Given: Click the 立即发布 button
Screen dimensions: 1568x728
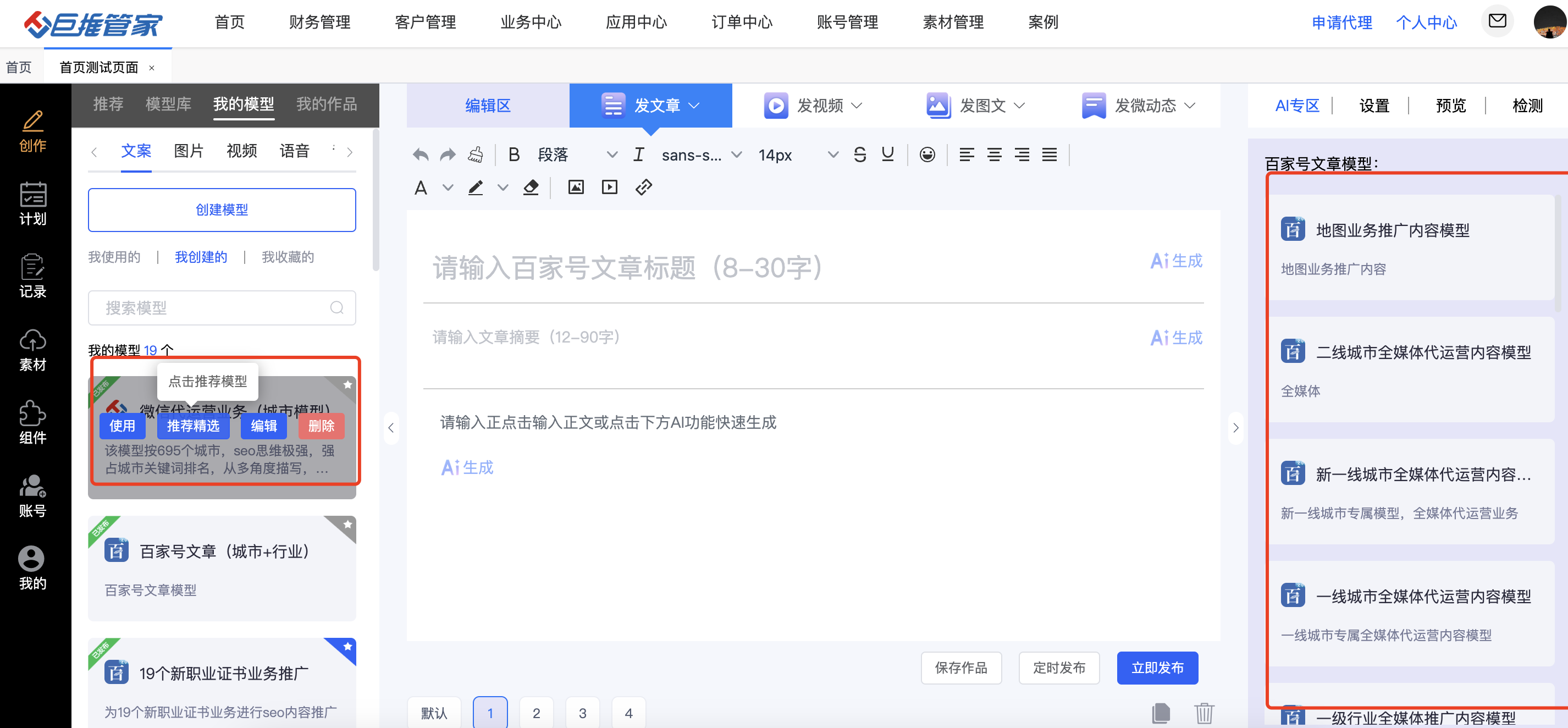Looking at the screenshot, I should (1157, 668).
